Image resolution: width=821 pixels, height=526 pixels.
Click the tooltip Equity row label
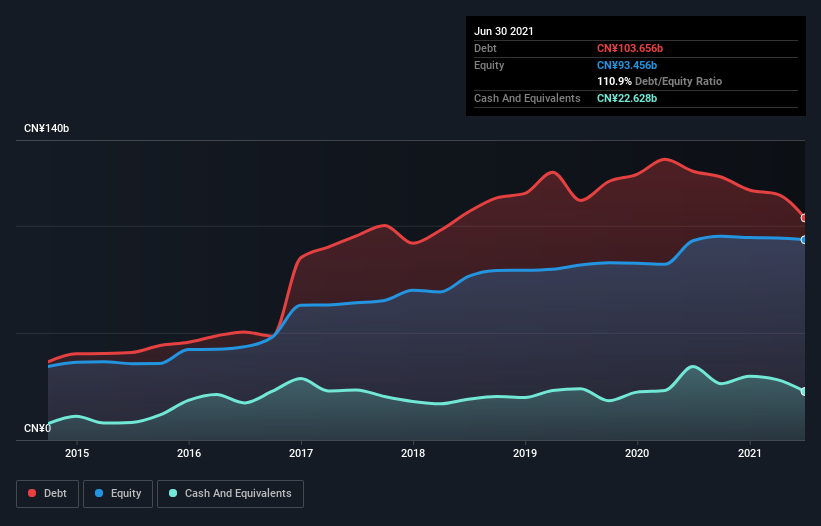point(489,65)
